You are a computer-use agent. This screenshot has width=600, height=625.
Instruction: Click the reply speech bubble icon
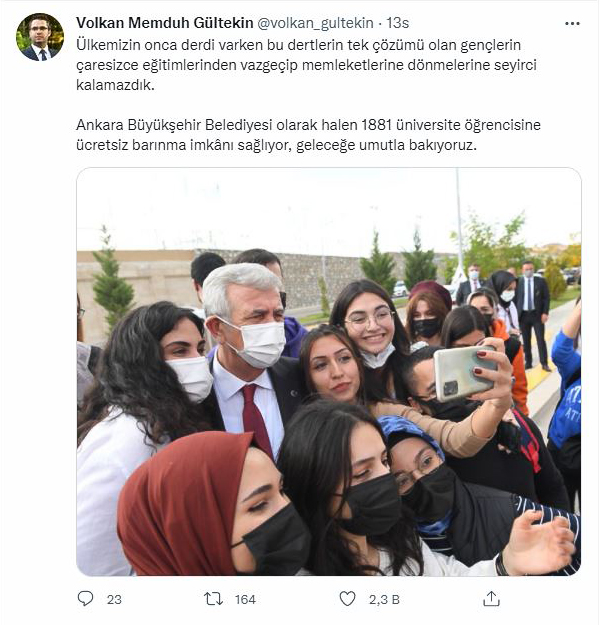pyautogui.click(x=85, y=599)
